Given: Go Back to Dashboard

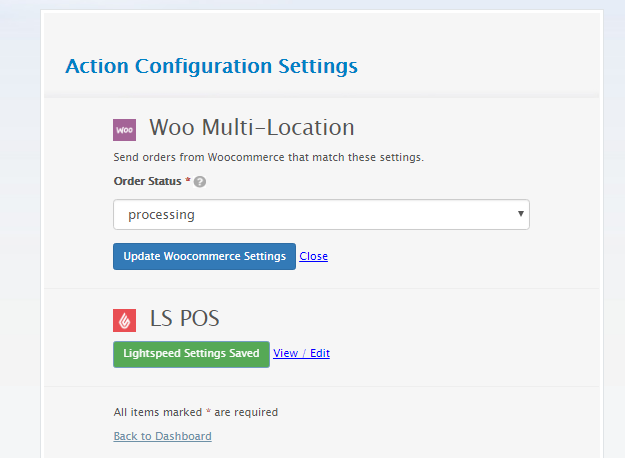Looking at the screenshot, I should point(163,436).
